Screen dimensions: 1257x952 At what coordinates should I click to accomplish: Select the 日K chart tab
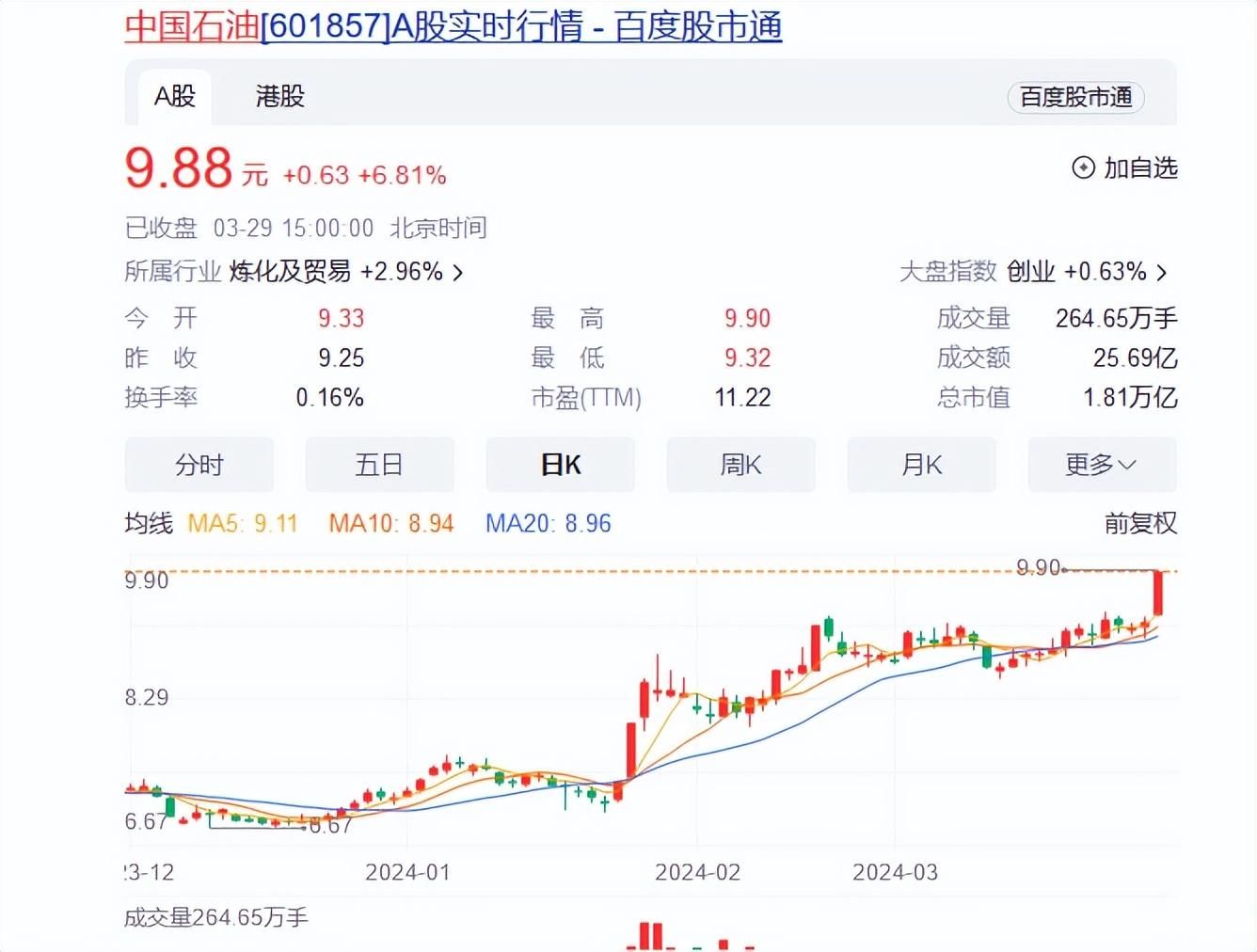point(561,465)
